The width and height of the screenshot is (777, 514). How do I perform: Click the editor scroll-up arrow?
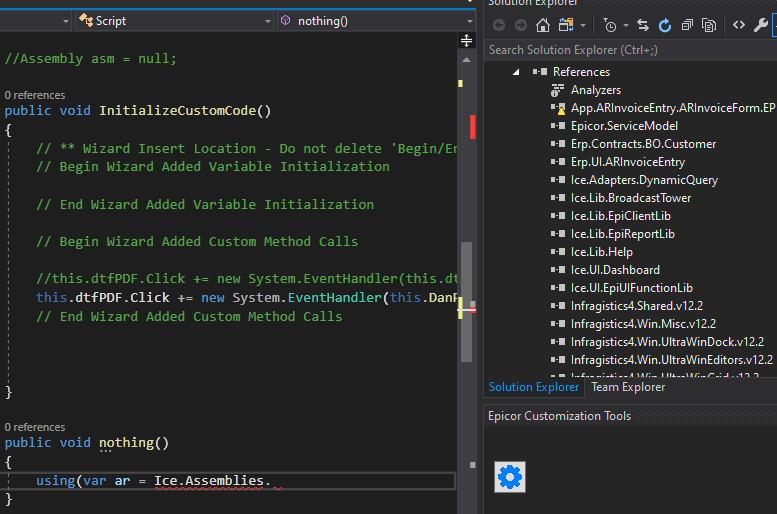(466, 60)
